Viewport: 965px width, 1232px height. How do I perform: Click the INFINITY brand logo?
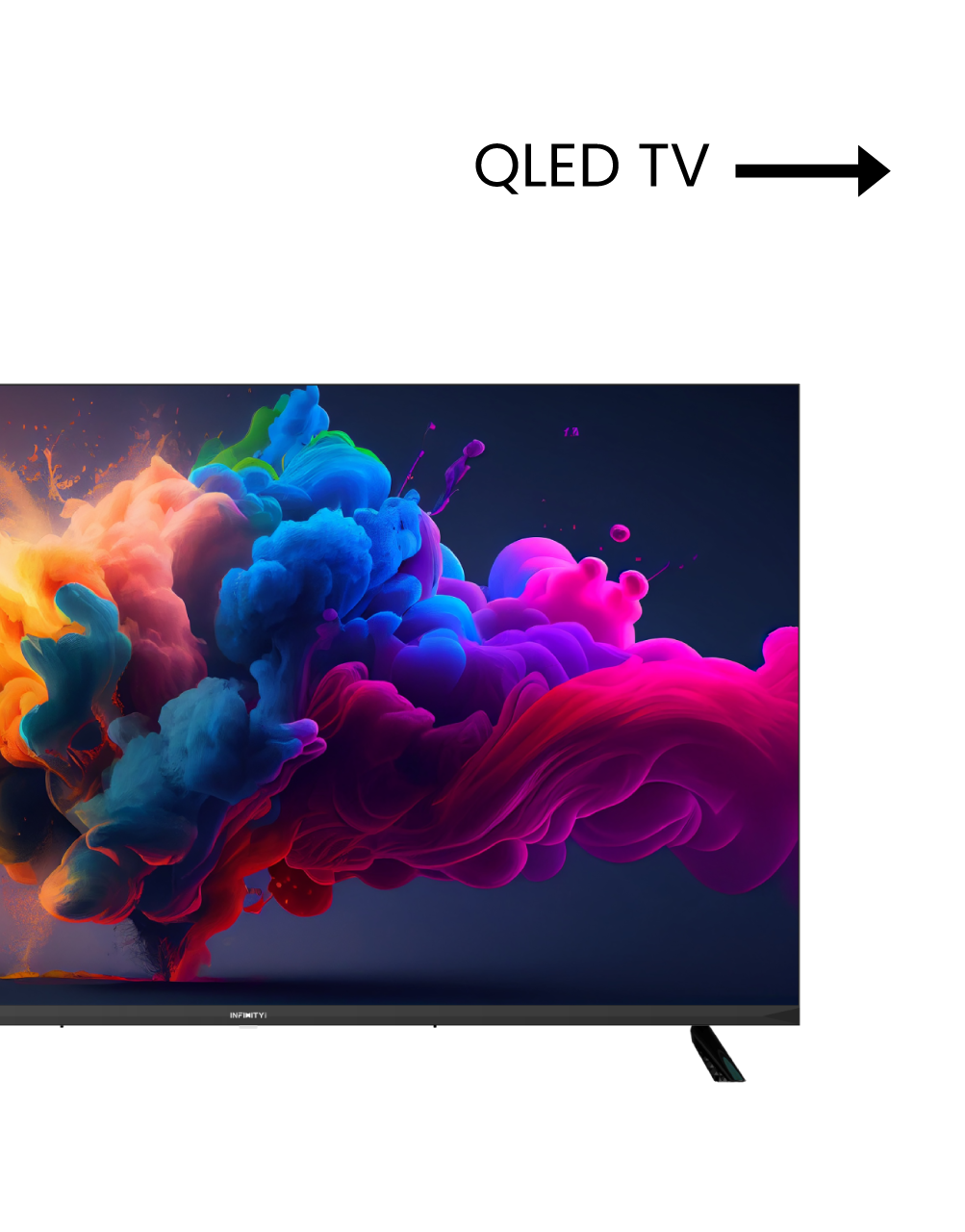[x=245, y=1015]
